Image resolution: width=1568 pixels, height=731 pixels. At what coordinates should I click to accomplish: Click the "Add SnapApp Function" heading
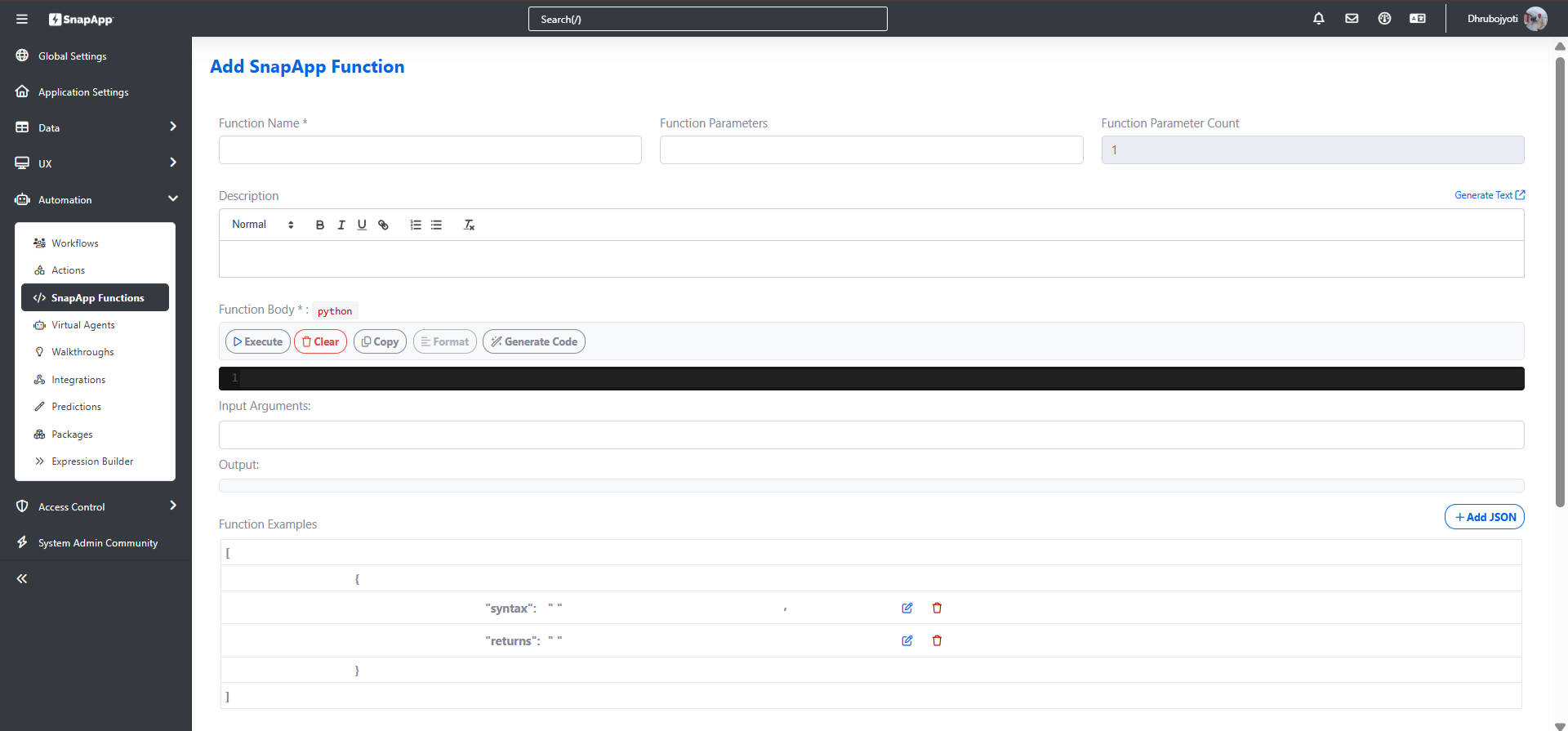click(307, 67)
